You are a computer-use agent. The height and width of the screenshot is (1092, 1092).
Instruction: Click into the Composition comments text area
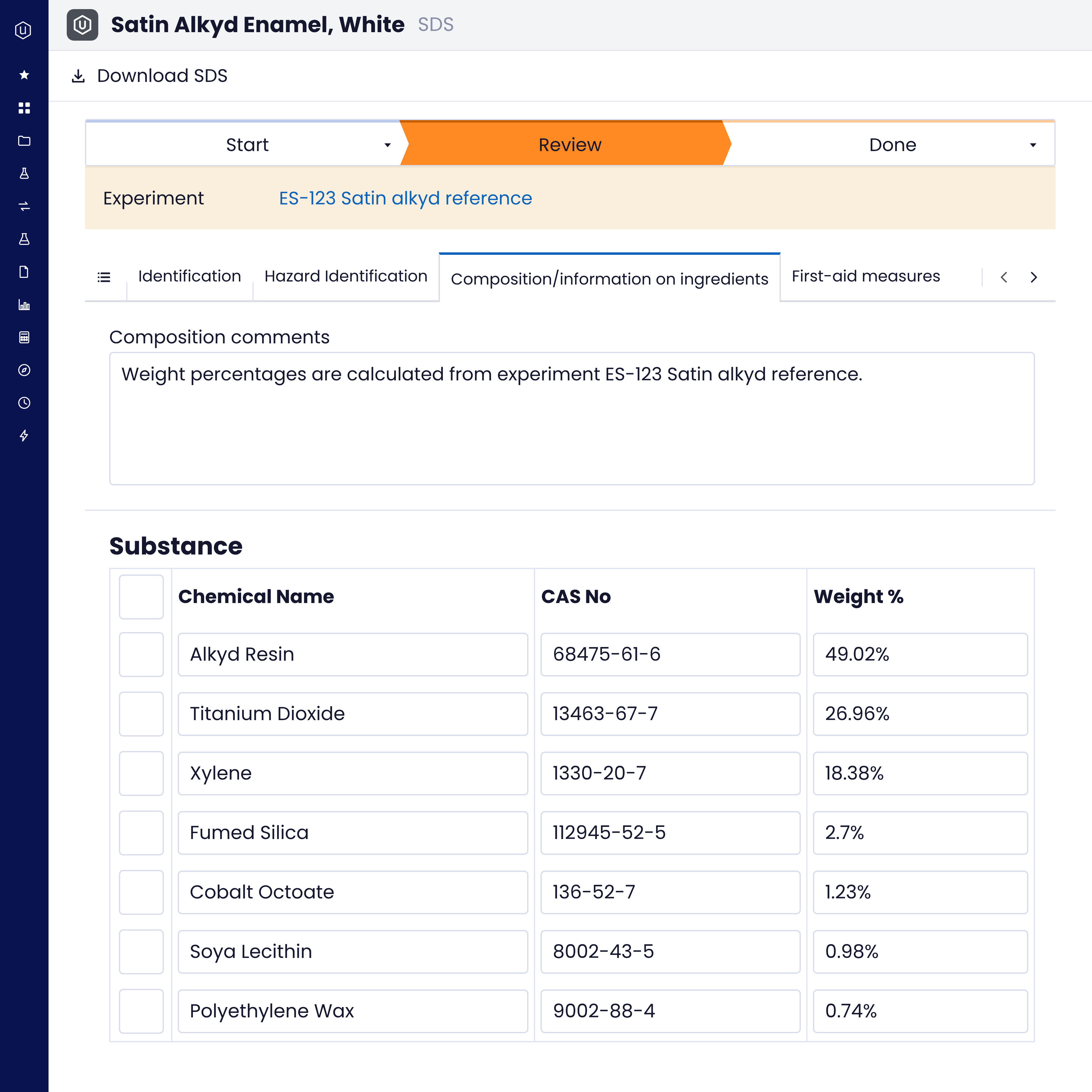(x=571, y=419)
